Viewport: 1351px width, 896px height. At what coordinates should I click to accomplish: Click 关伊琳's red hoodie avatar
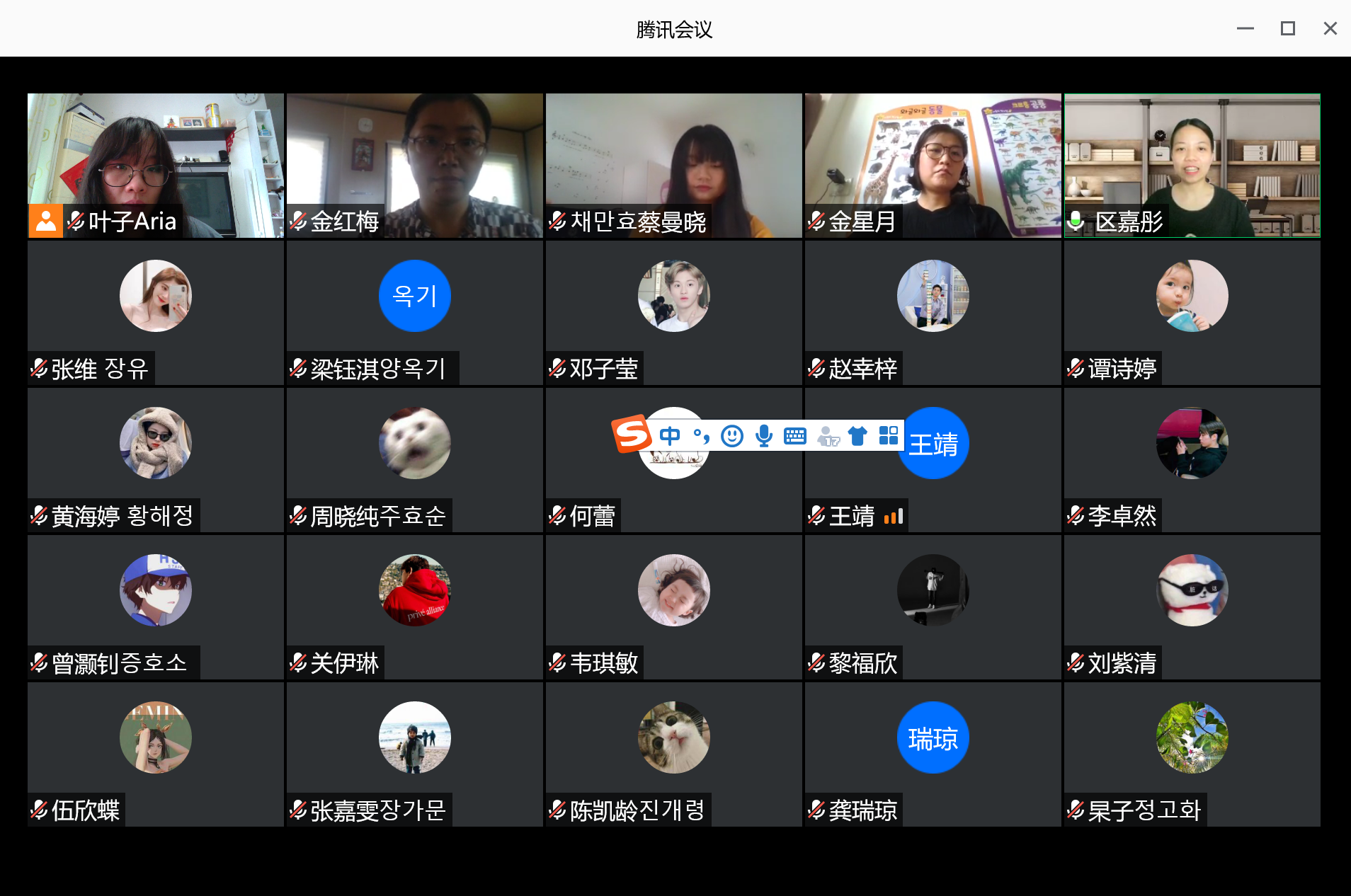415,590
